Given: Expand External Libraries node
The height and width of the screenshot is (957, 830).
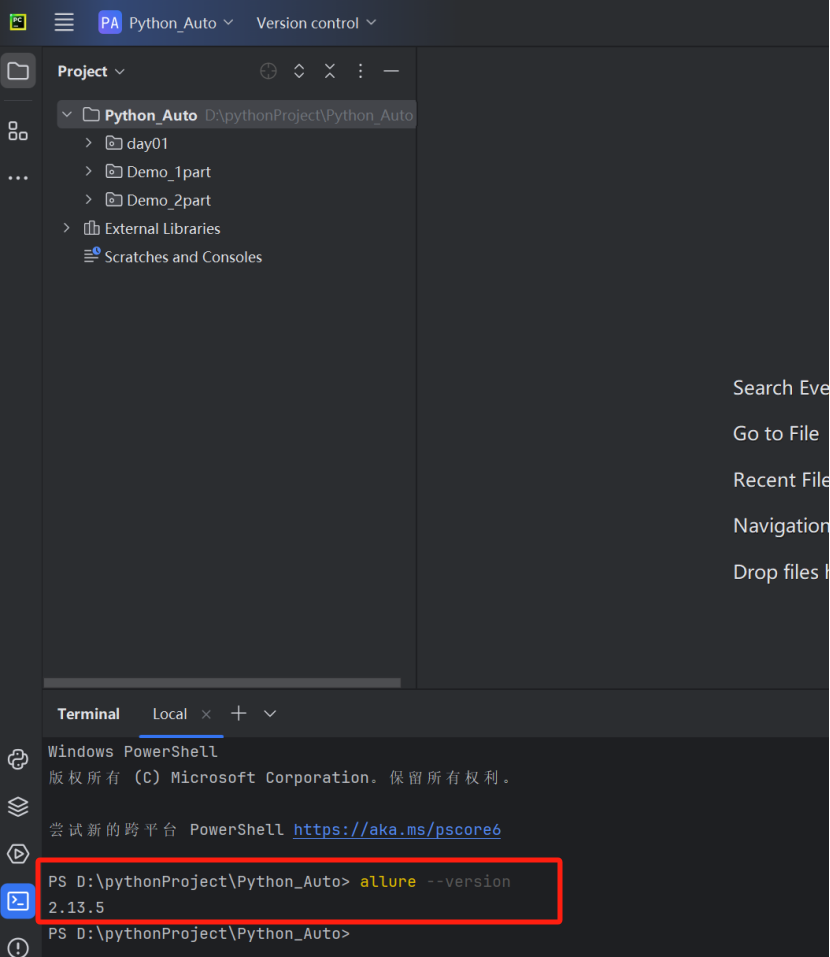Looking at the screenshot, I should point(67,228).
